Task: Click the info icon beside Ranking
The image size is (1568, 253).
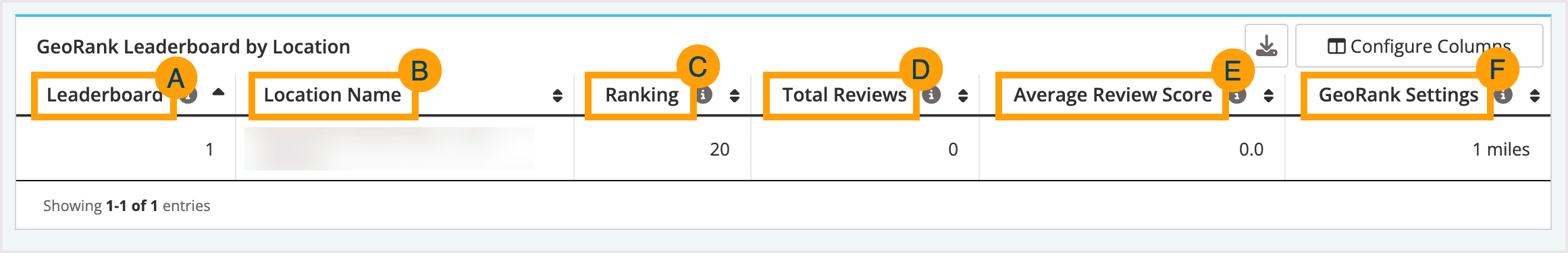Action: 704,95
